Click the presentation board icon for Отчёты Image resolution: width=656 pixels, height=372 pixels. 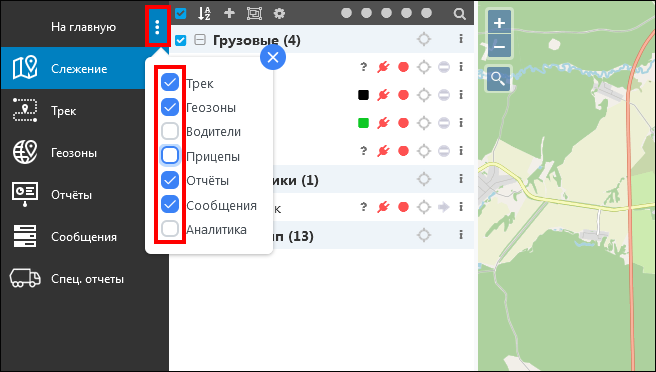pyautogui.click(x=25, y=194)
